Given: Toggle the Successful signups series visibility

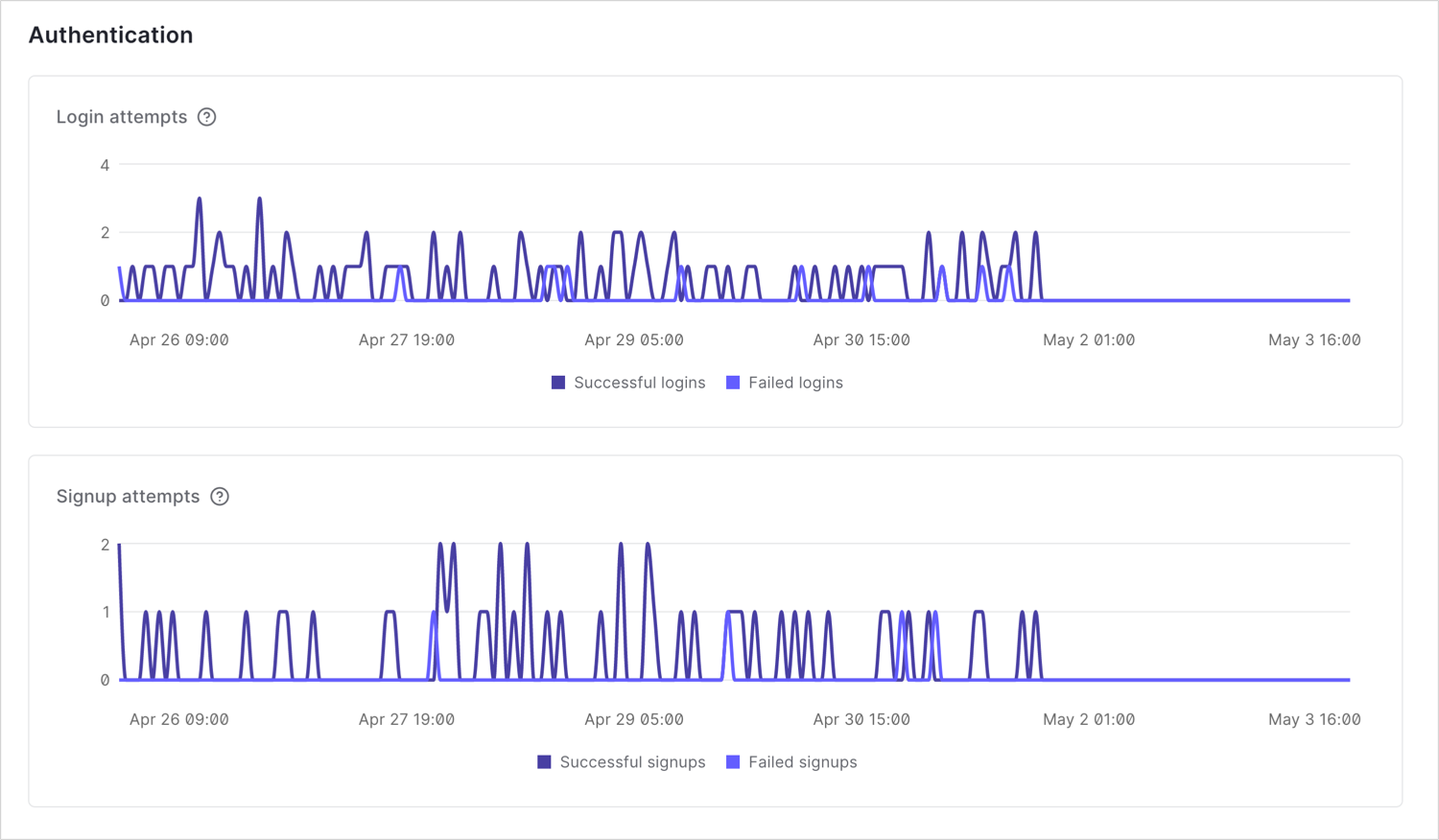Looking at the screenshot, I should (545, 761).
